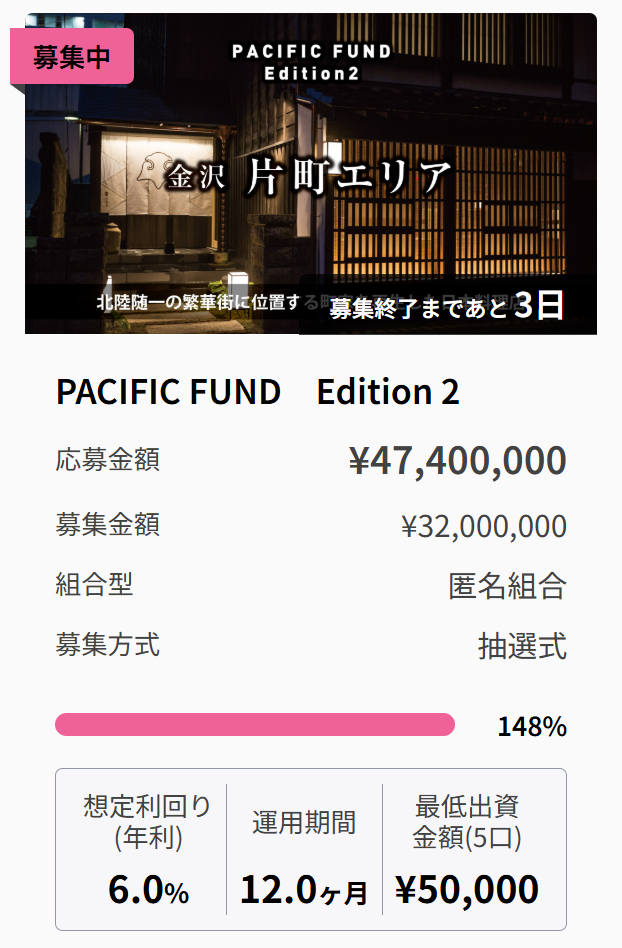Click the shop logo emblem on the noren curtain

tap(154, 170)
